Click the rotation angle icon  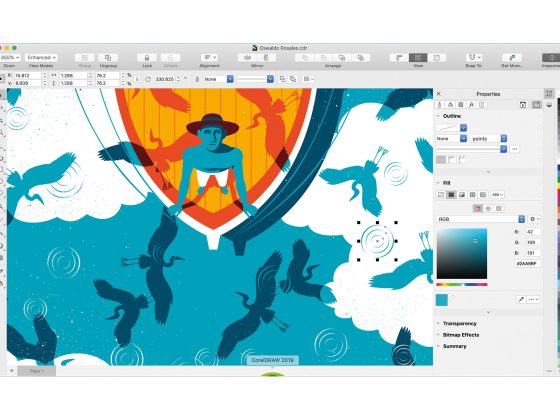[x=148, y=79]
